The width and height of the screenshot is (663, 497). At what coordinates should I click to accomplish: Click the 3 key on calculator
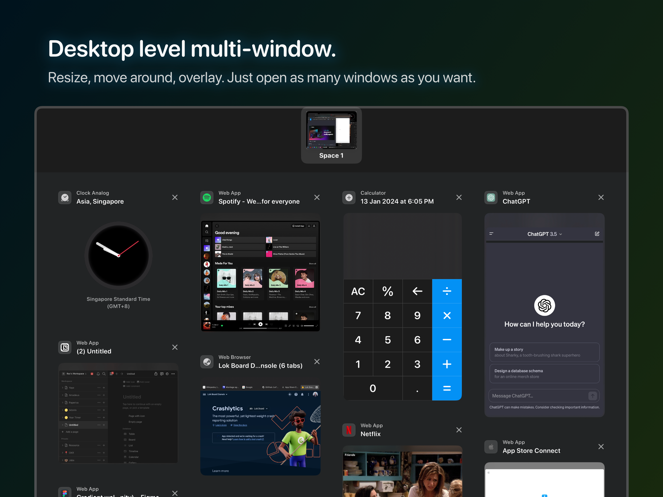click(417, 364)
